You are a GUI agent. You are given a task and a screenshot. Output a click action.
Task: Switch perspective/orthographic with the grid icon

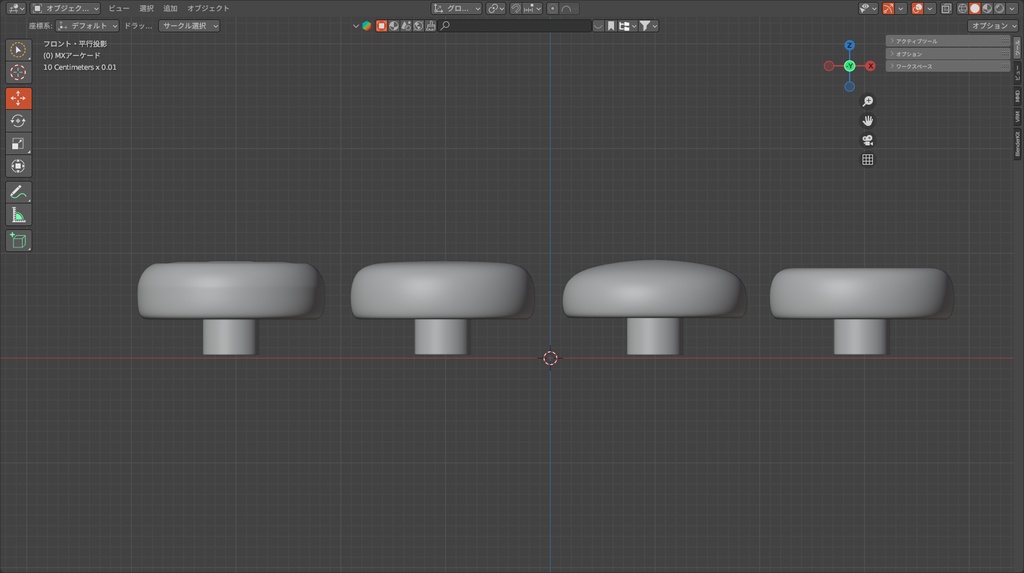coord(867,159)
